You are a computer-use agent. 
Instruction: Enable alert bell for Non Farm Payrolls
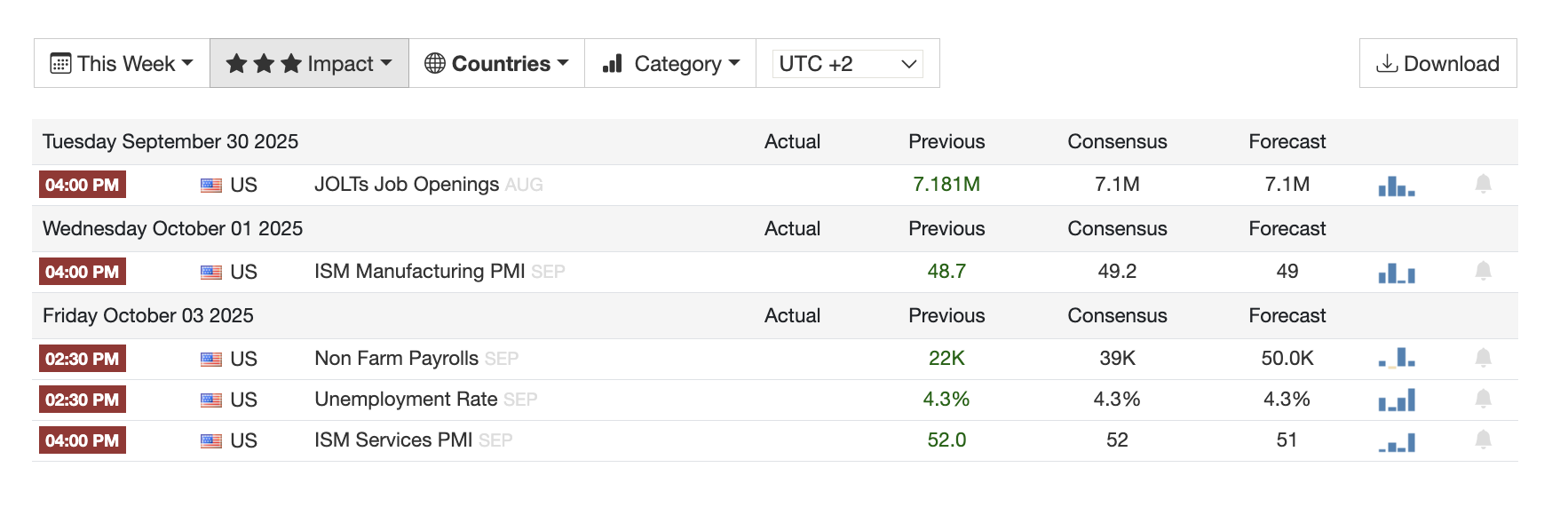click(x=1483, y=358)
